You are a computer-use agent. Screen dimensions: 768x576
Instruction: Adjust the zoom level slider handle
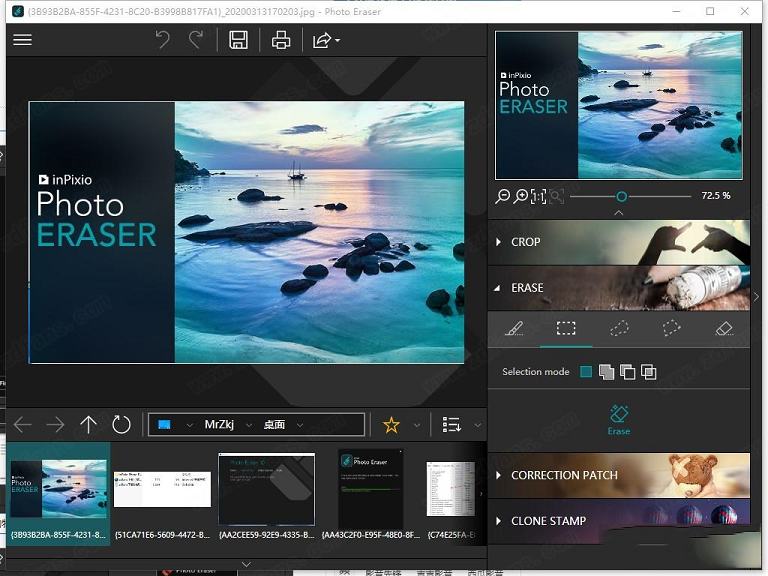(621, 197)
